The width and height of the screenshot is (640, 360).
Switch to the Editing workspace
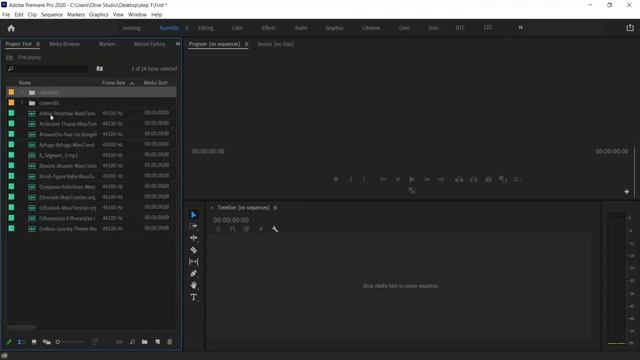pos(206,28)
